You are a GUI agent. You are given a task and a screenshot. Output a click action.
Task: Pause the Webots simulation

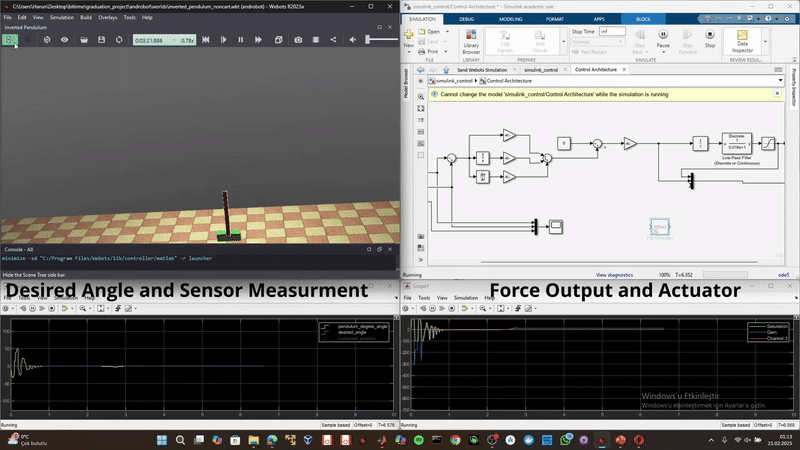240,39
